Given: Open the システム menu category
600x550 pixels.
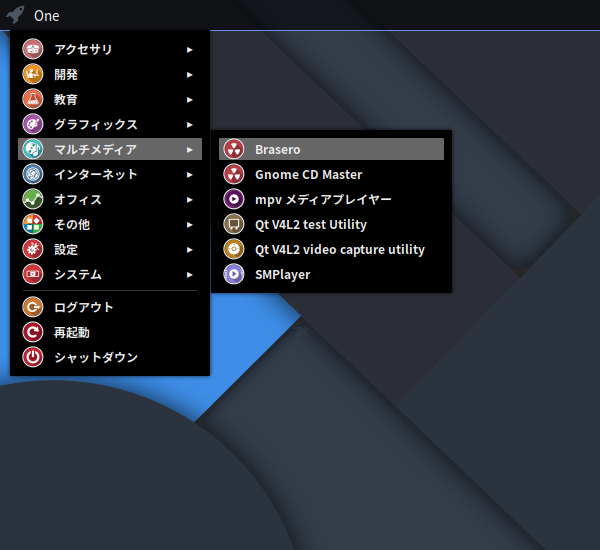Looking at the screenshot, I should pyautogui.click(x=110, y=274).
